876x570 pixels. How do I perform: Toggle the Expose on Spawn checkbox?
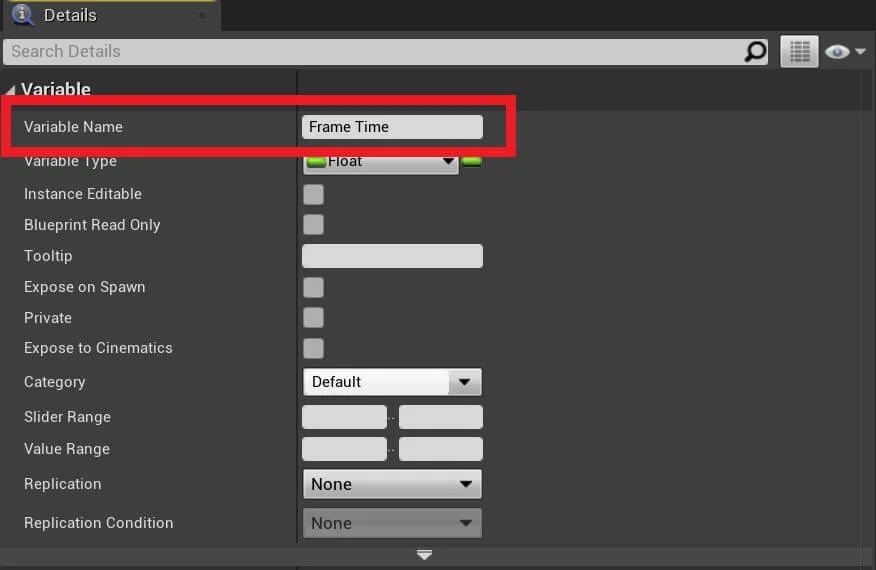click(x=313, y=287)
